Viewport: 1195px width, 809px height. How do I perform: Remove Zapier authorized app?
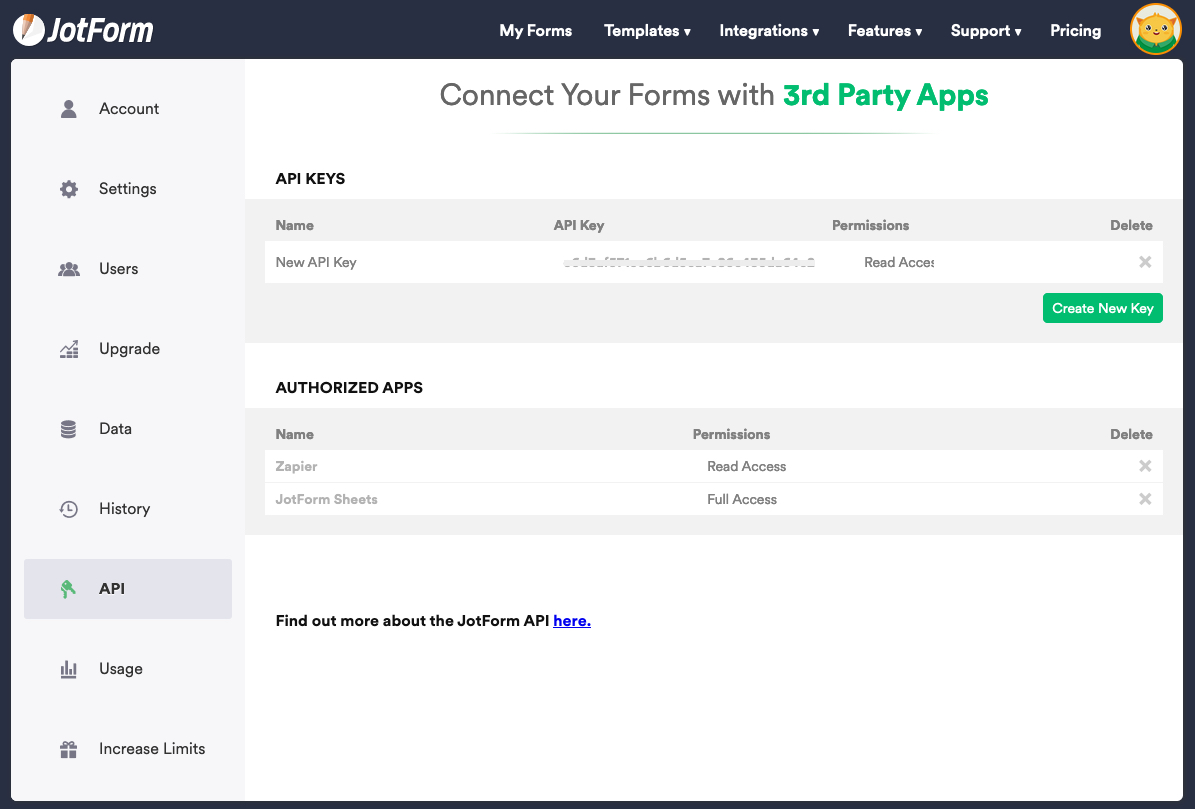1145,466
